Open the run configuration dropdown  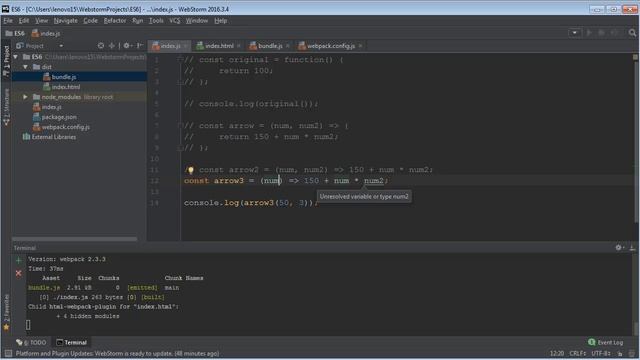[574, 33]
